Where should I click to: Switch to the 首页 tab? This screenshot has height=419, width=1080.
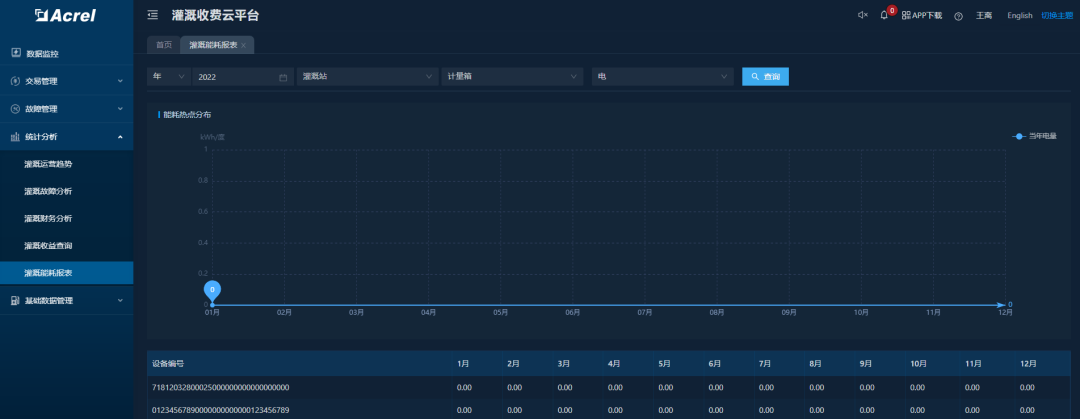163,45
